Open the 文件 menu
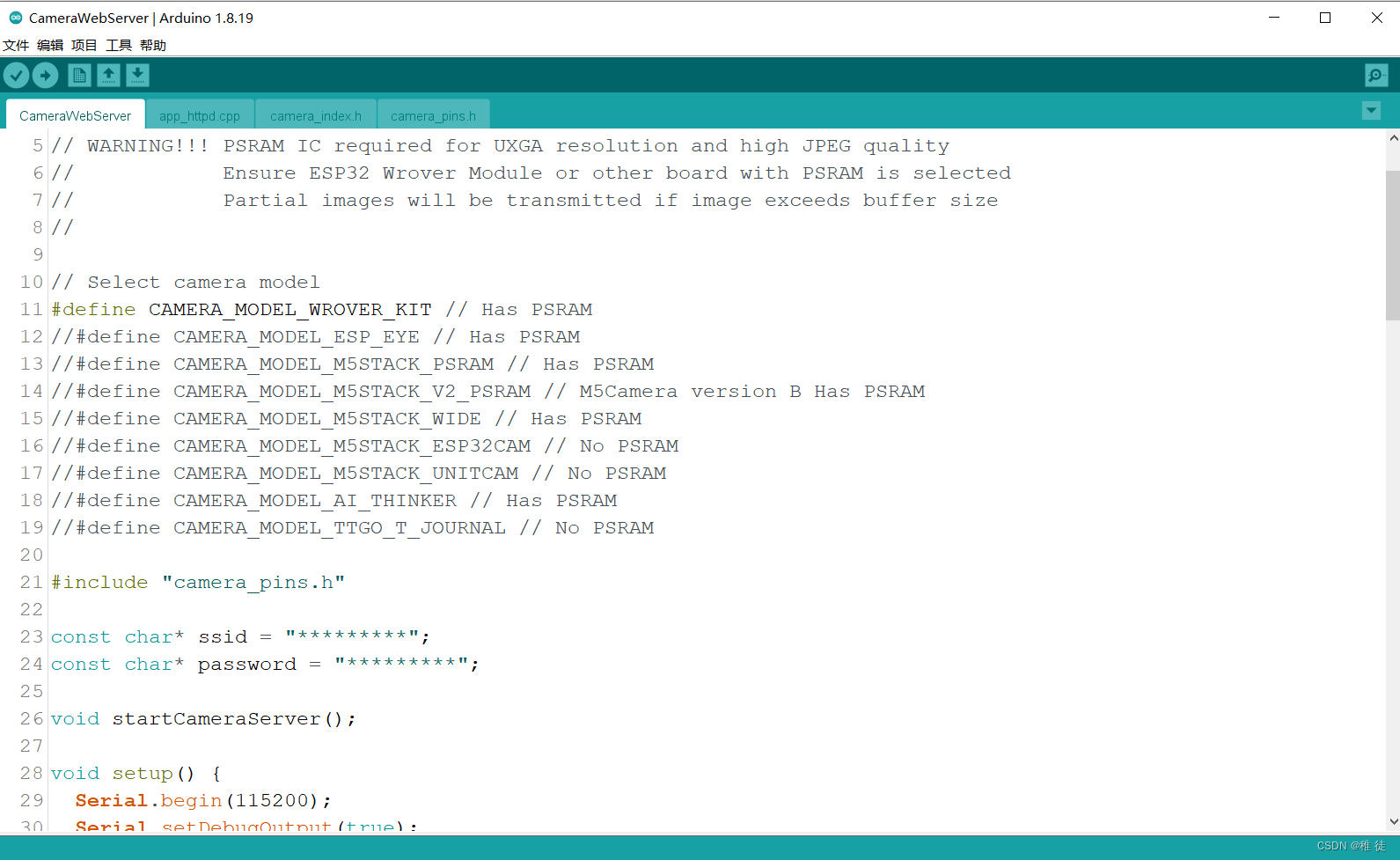Viewport: 1400px width, 860px height. click(16, 46)
